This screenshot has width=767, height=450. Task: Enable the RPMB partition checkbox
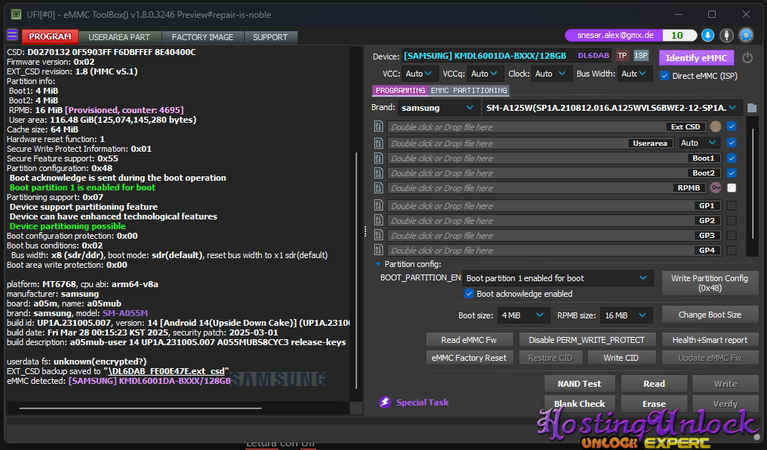(732, 188)
